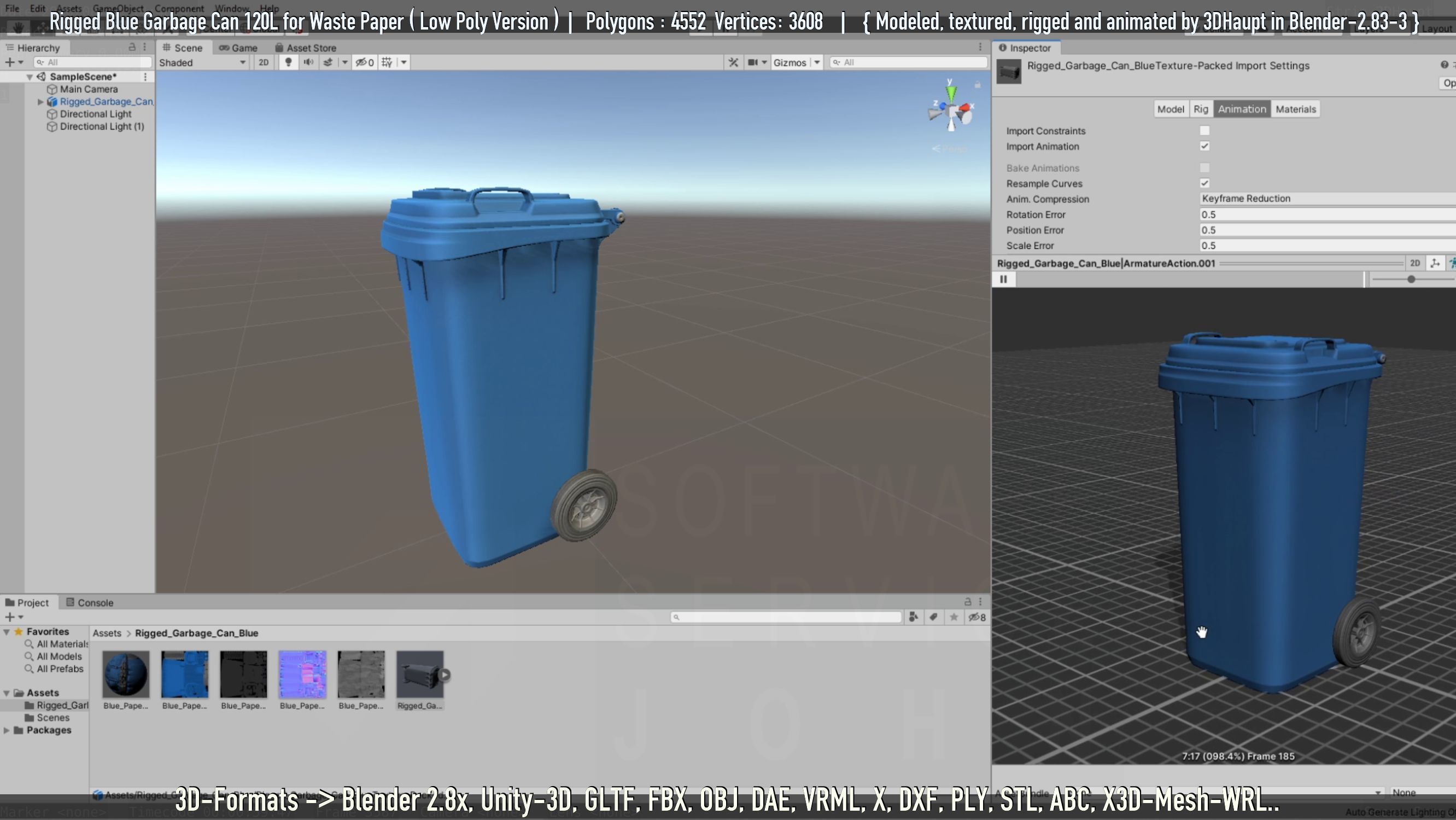Toggle the scene grid icon
1456x820 pixels.
coord(387,62)
